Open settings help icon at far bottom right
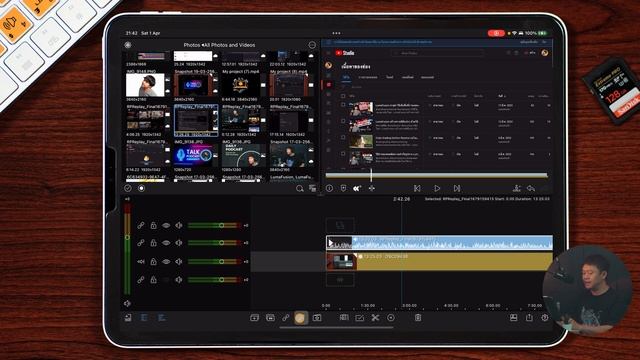640x360 pixels. click(544, 318)
